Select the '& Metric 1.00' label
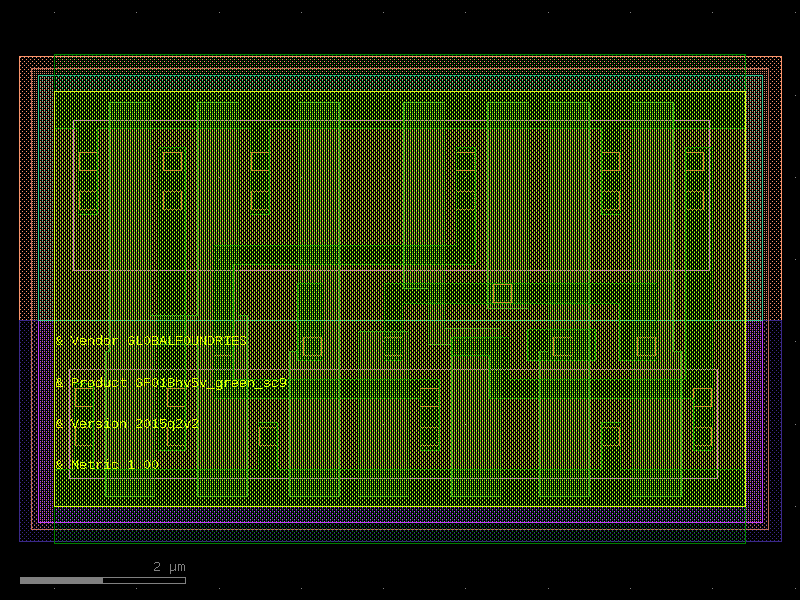The height and width of the screenshot is (600, 800). click(x=107, y=465)
